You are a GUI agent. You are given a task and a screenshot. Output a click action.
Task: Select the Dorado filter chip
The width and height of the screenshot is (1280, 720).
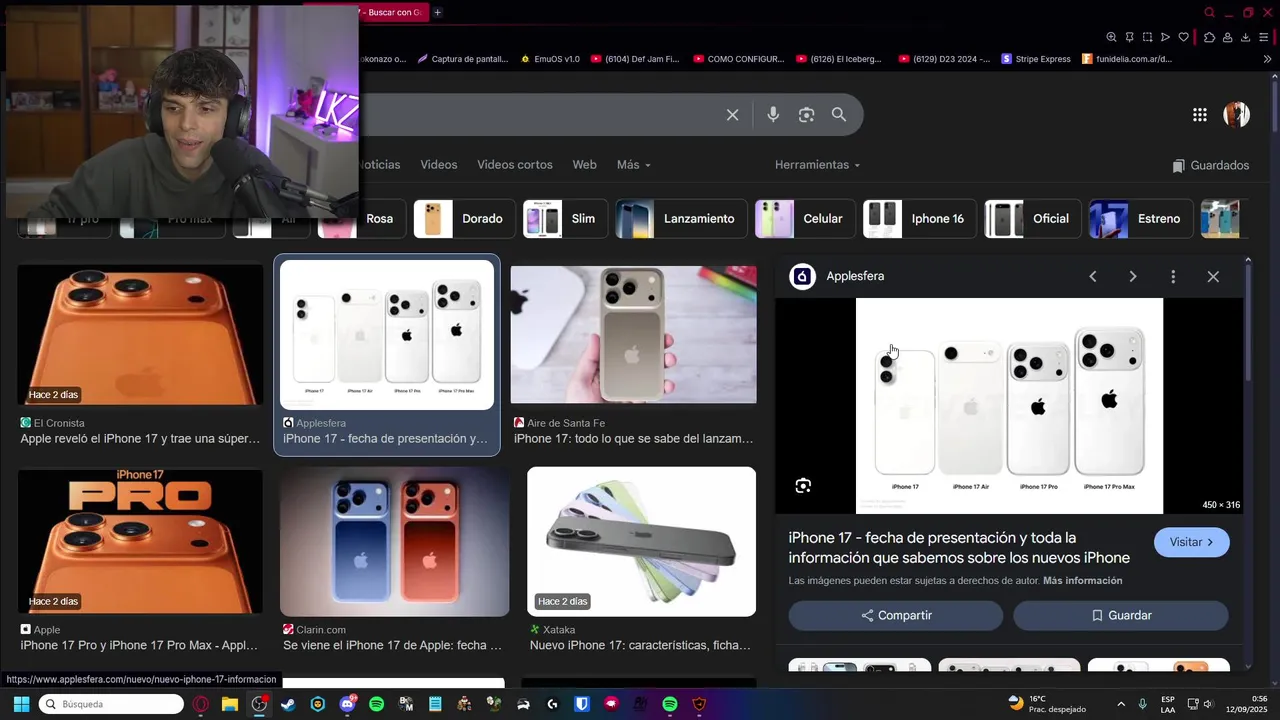(x=465, y=219)
